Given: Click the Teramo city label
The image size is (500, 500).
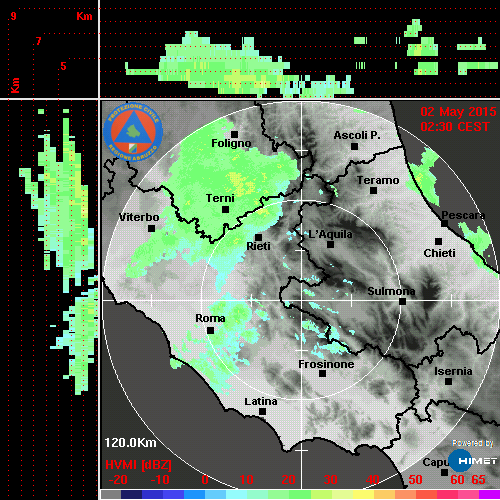Looking at the screenshot, I should [x=378, y=180].
